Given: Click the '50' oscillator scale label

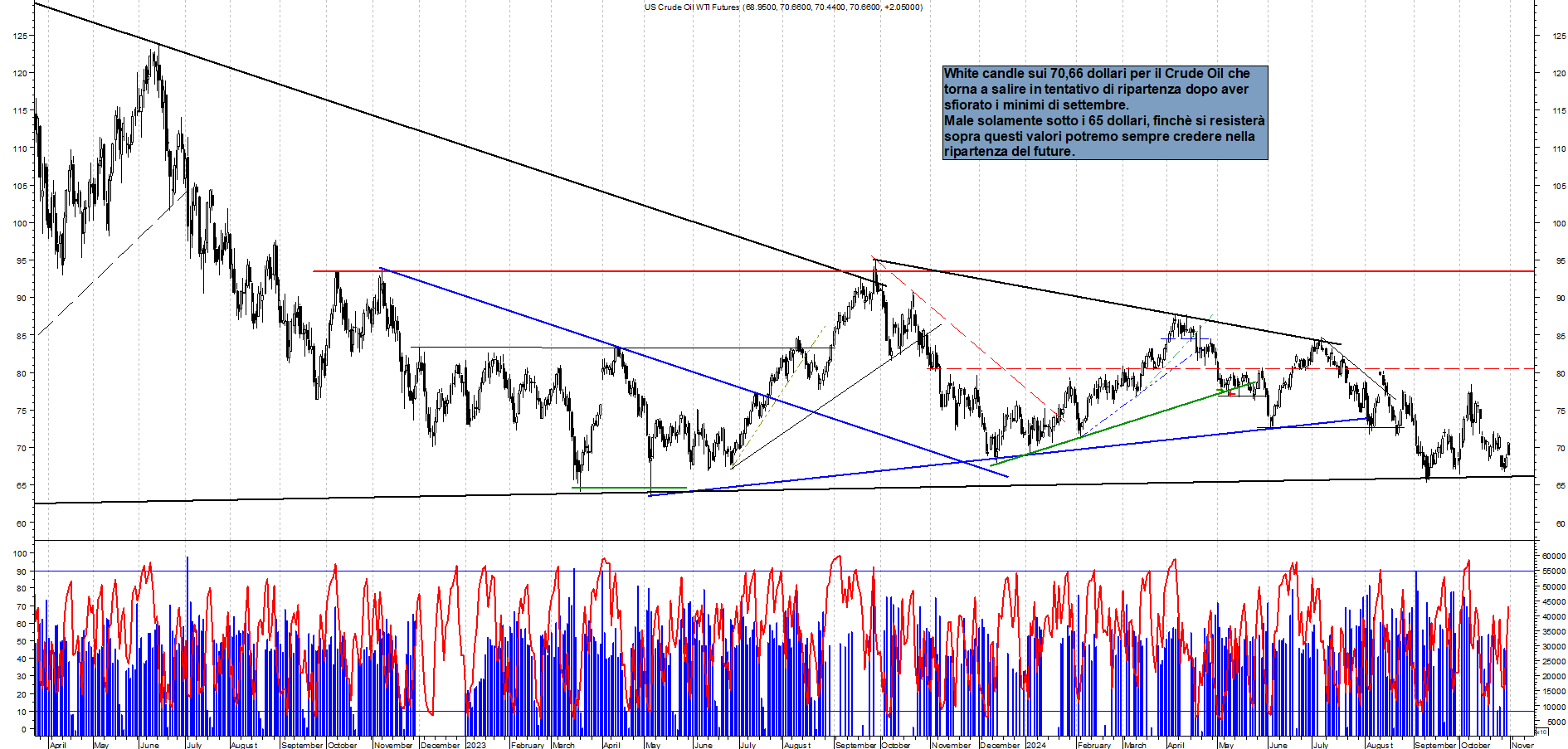Looking at the screenshot, I should 21,641.
